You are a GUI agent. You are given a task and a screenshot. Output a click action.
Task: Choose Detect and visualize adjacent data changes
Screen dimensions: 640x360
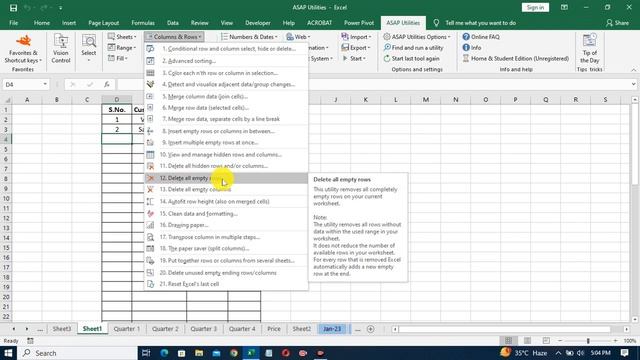tap(226, 84)
